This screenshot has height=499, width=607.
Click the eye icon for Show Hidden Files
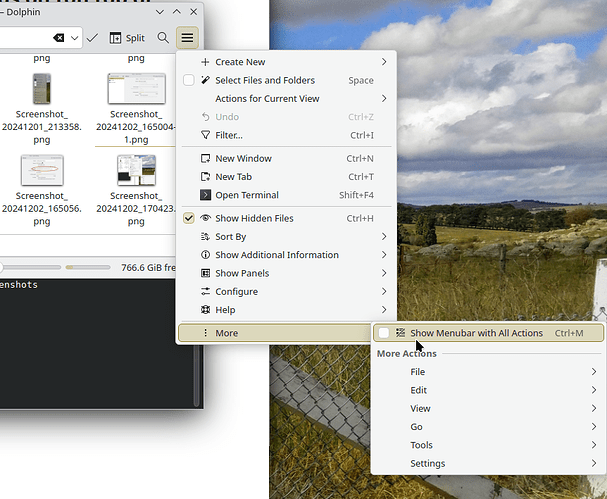click(x=205, y=218)
